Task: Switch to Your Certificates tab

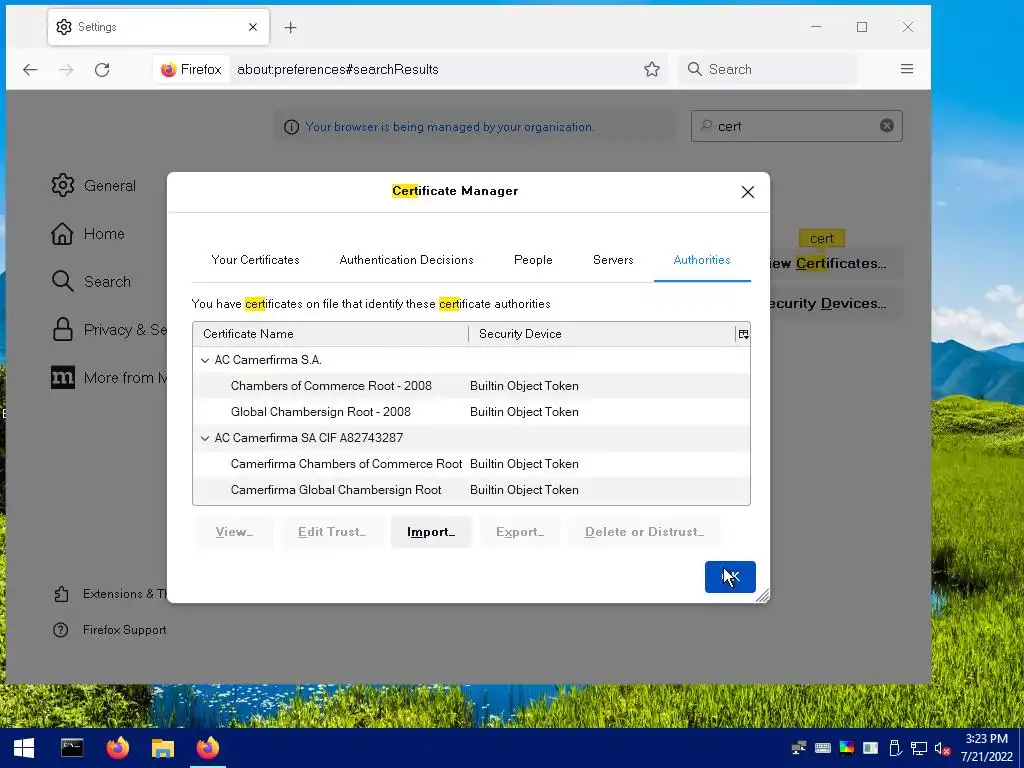Action: pyautogui.click(x=255, y=260)
